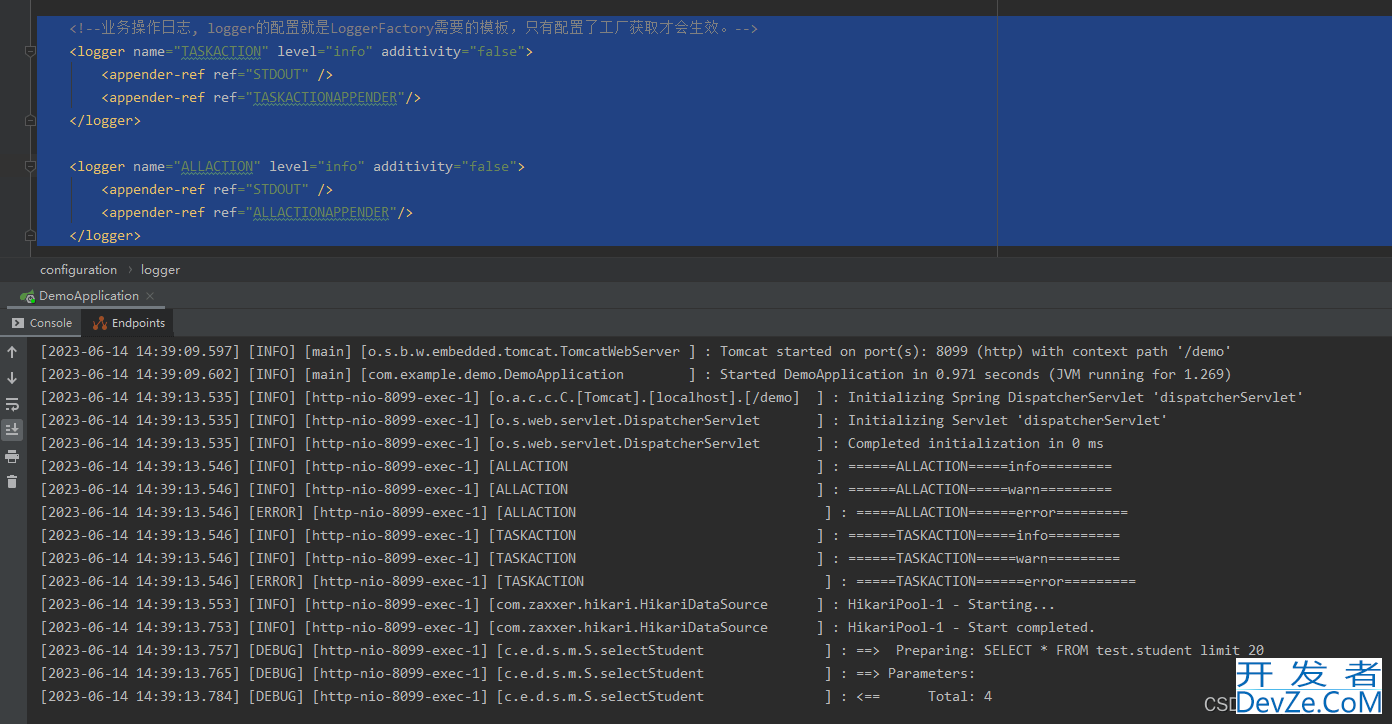Screen dimensions: 1392x724
Task: Click the "ALLACTIONAPPENDER" ref value
Action: [x=321, y=212]
